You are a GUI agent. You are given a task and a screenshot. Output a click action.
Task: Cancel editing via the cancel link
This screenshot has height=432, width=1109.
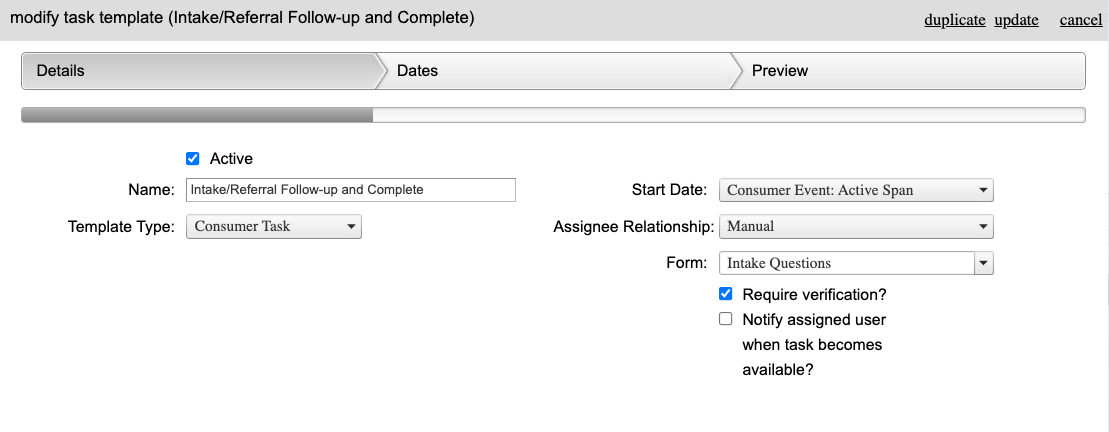coord(1080,20)
